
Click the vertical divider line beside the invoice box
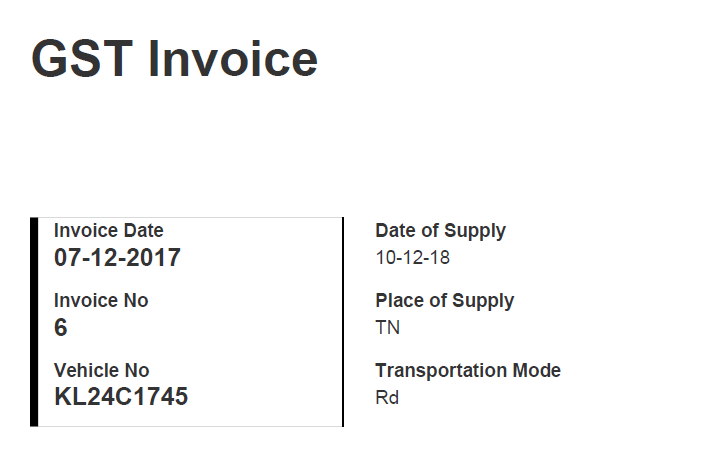pos(343,322)
